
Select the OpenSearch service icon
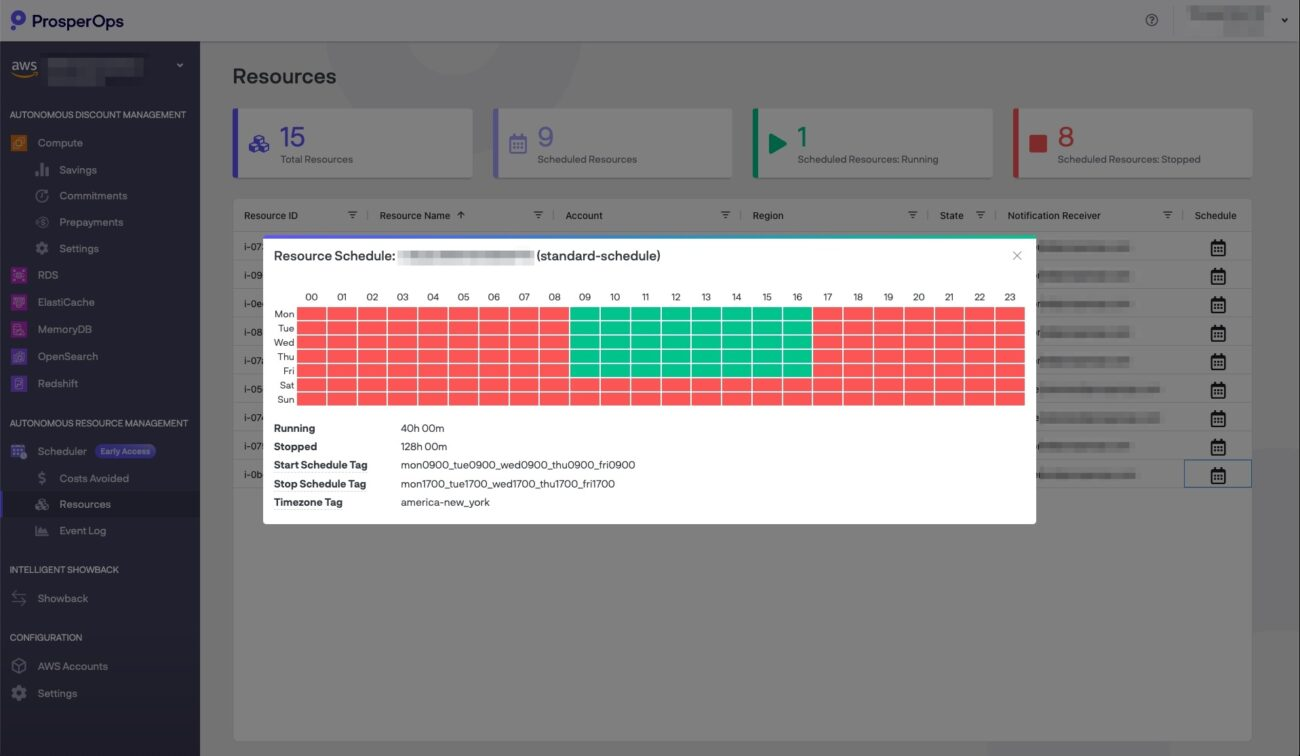tap(17, 356)
